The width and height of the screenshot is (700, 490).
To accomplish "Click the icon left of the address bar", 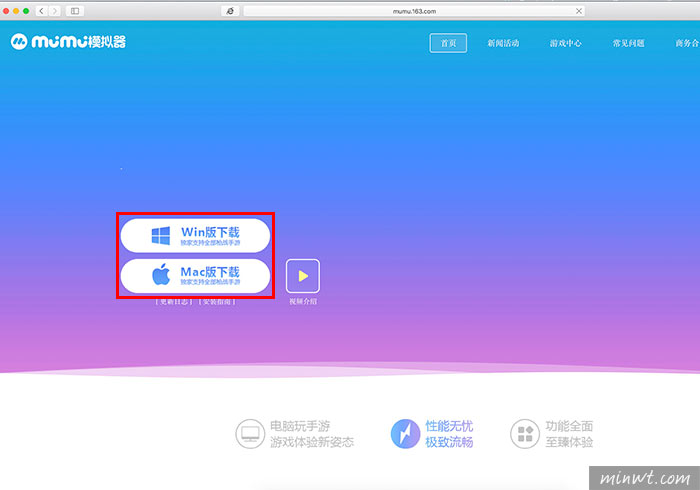I will pyautogui.click(x=230, y=11).
